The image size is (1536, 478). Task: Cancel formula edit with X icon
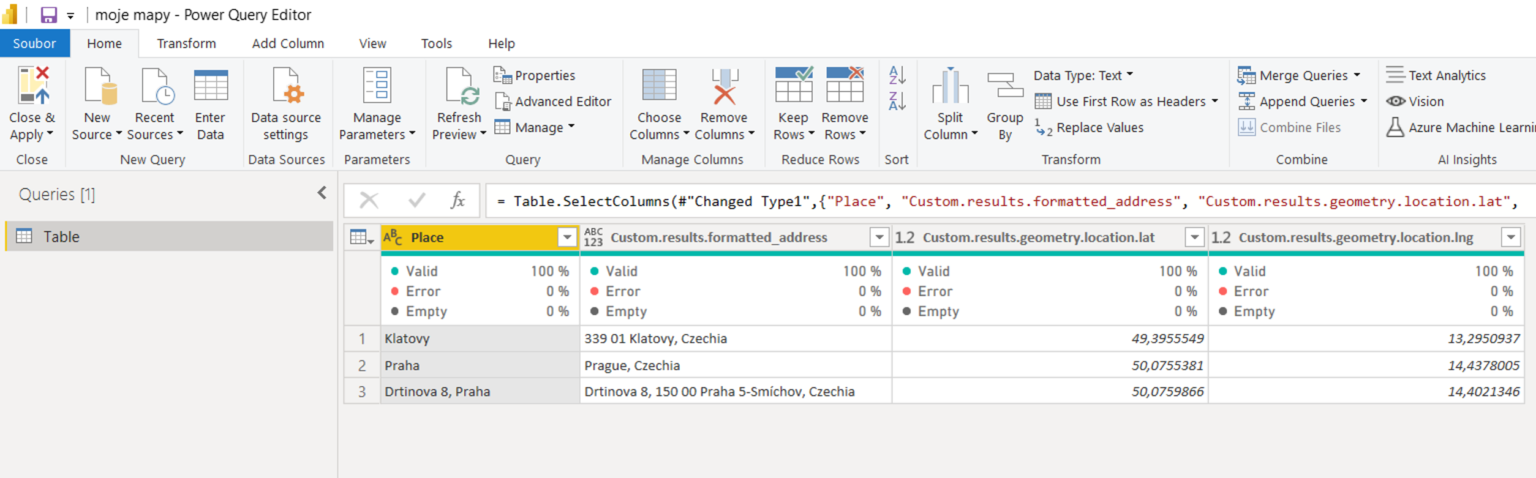click(x=369, y=200)
